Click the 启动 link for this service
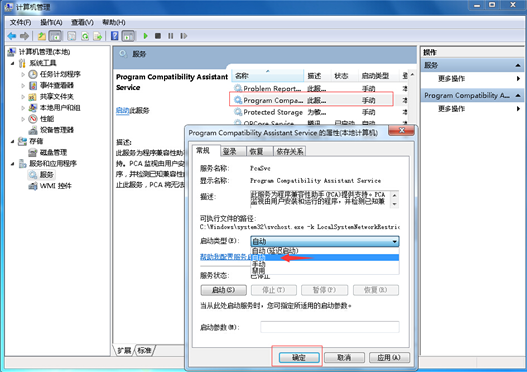The image size is (527, 372). pos(122,111)
